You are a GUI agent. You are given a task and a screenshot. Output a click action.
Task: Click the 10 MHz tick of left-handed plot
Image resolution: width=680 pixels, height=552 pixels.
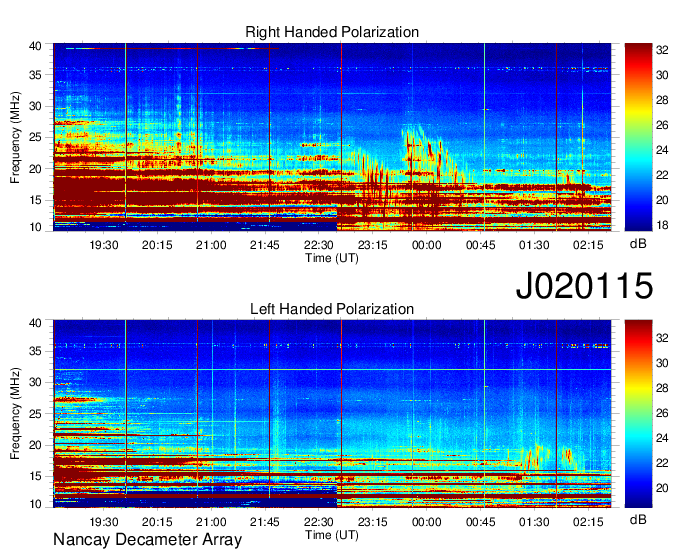pos(35,504)
